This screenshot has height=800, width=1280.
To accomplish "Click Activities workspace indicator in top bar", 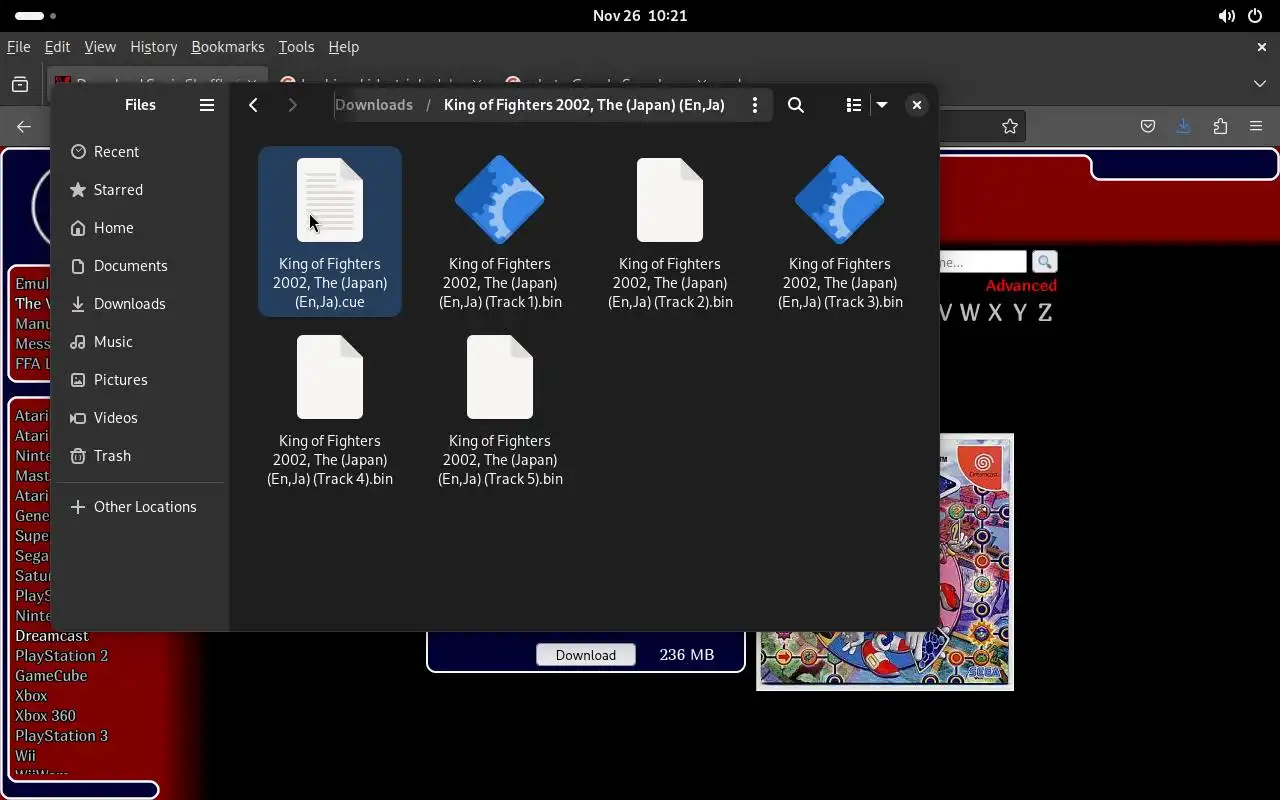I will [36, 16].
